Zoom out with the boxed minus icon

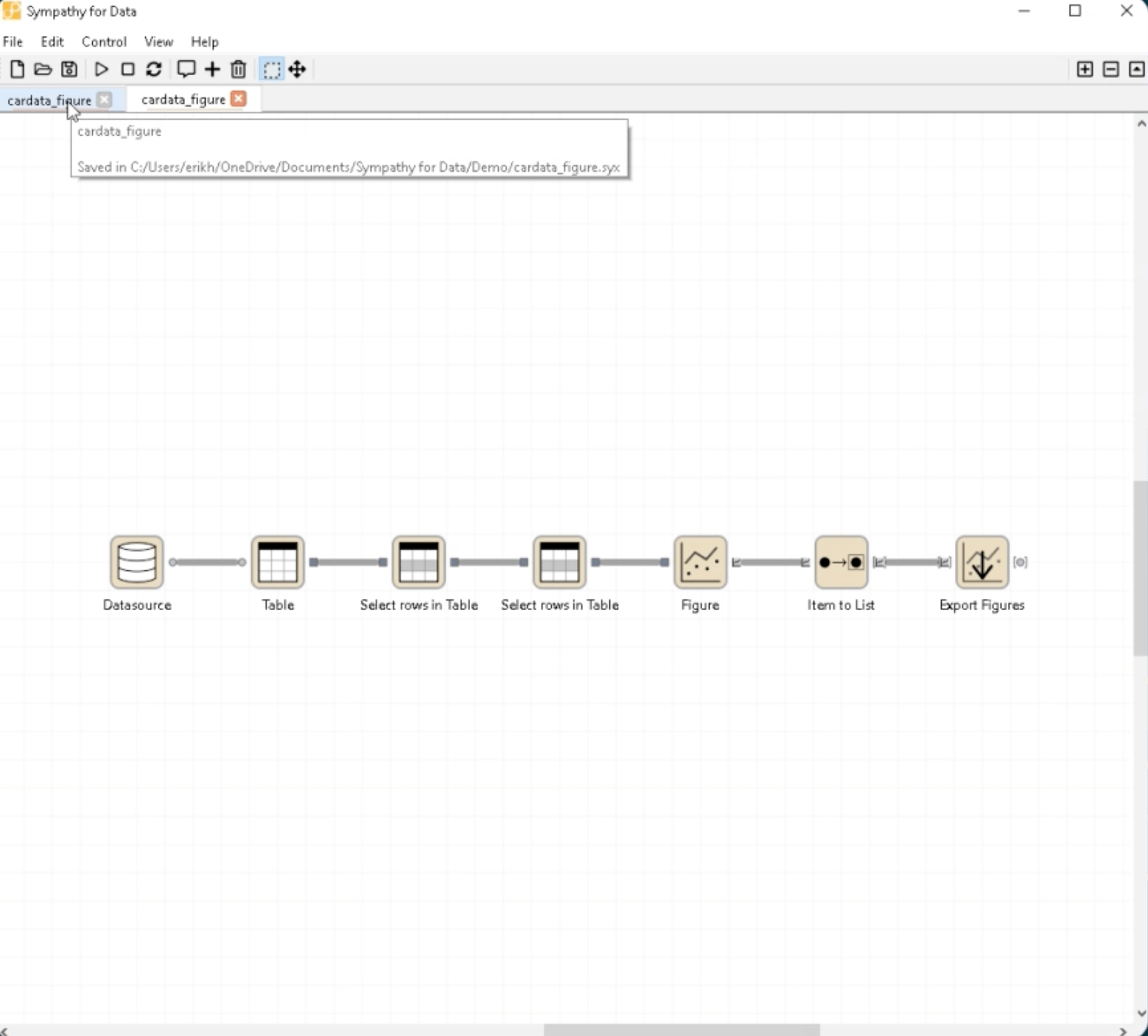pyautogui.click(x=1110, y=69)
